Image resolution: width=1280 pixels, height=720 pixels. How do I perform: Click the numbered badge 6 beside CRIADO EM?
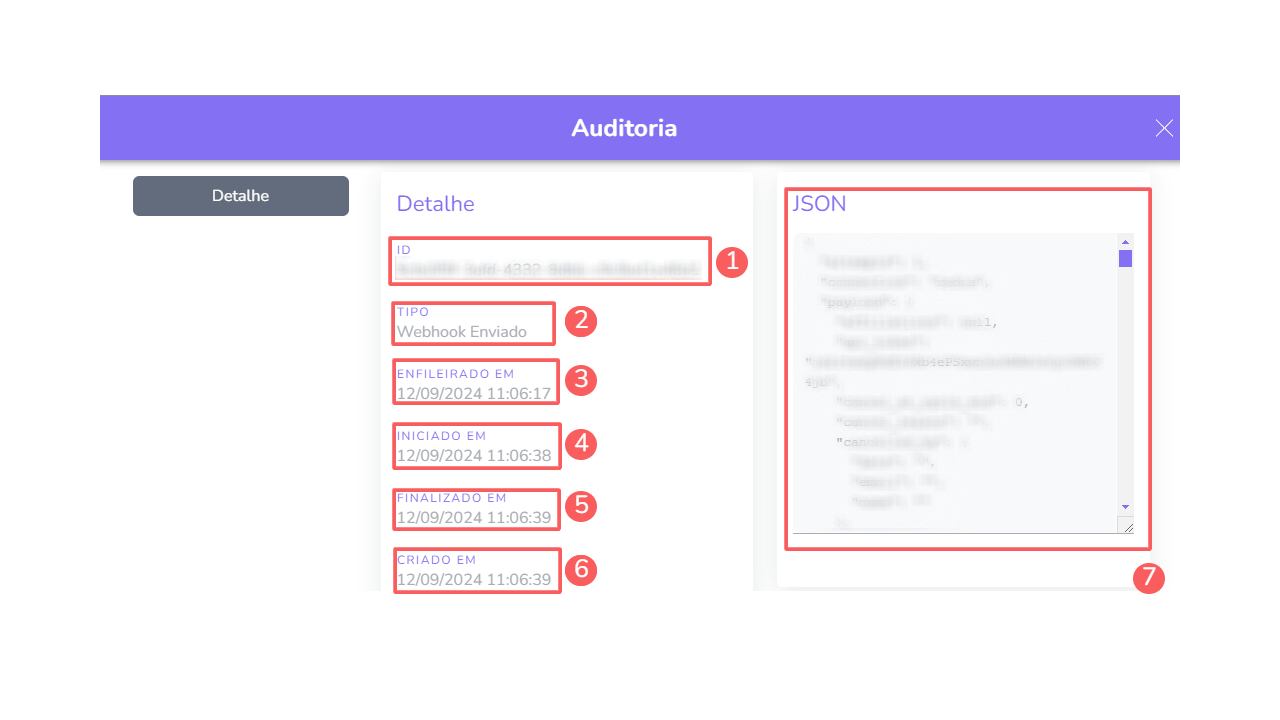(x=580, y=570)
